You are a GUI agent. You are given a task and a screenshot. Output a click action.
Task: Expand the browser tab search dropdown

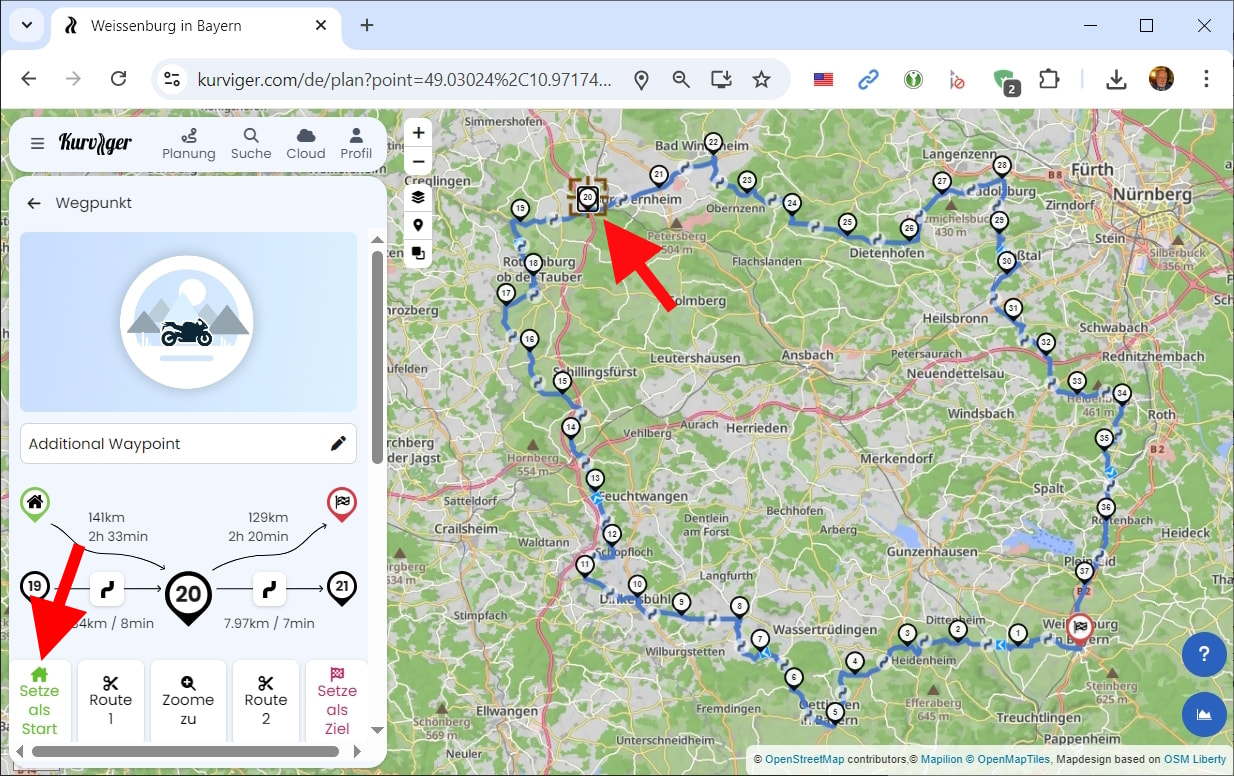coord(26,25)
